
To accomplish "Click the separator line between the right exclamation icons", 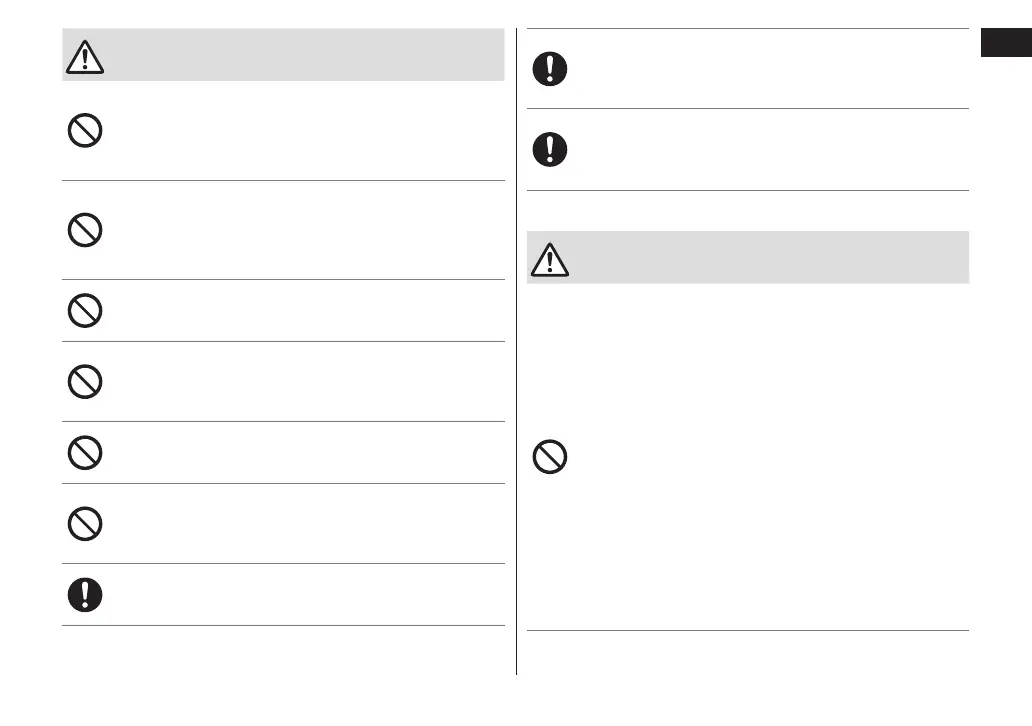I will (748, 109).
